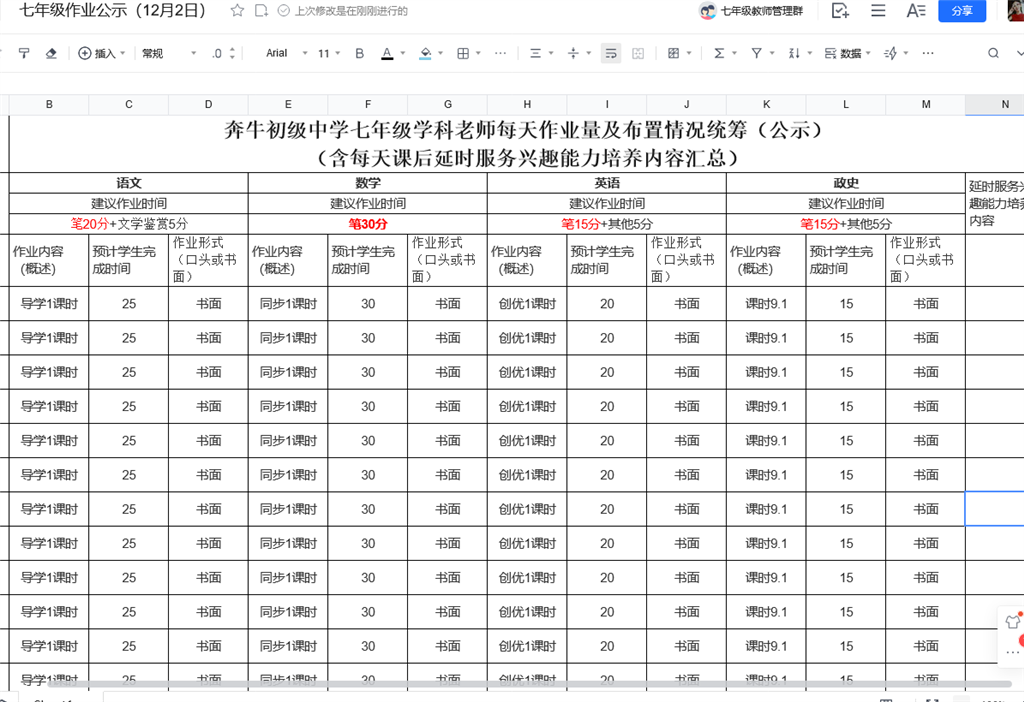
Task: Adjust decimal places stepper
Action: click(x=223, y=54)
